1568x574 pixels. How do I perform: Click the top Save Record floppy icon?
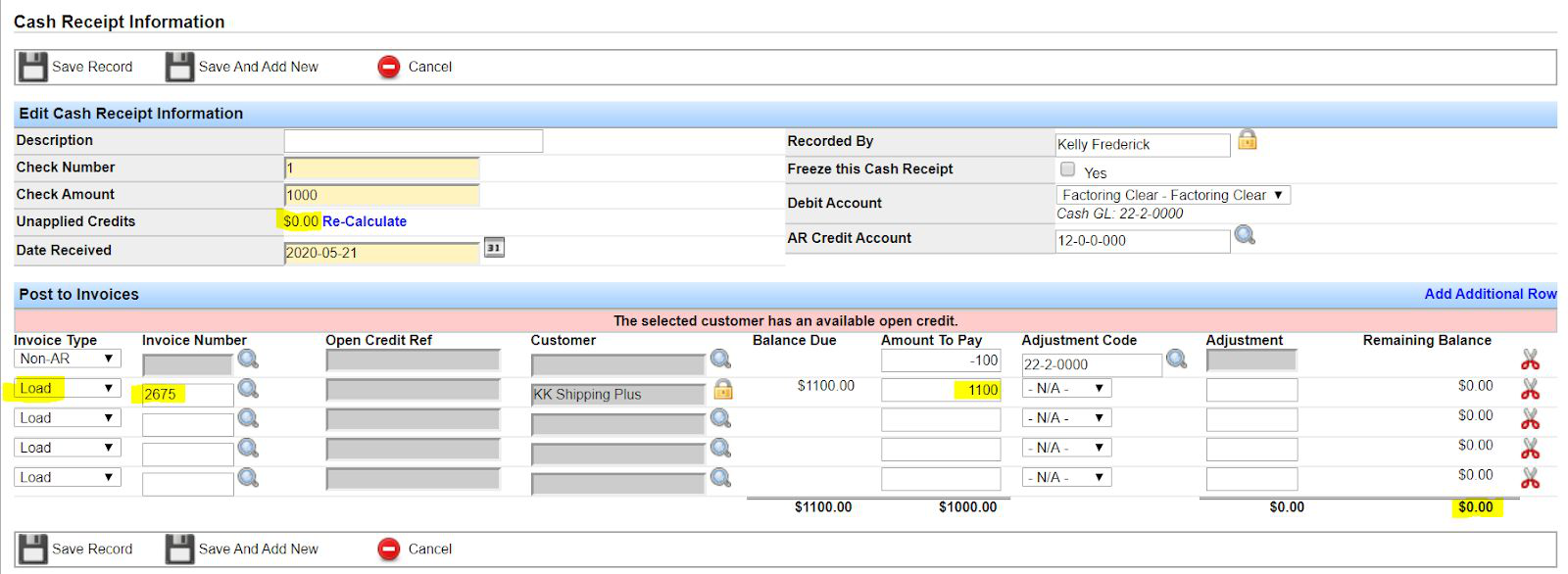pyautogui.click(x=33, y=67)
